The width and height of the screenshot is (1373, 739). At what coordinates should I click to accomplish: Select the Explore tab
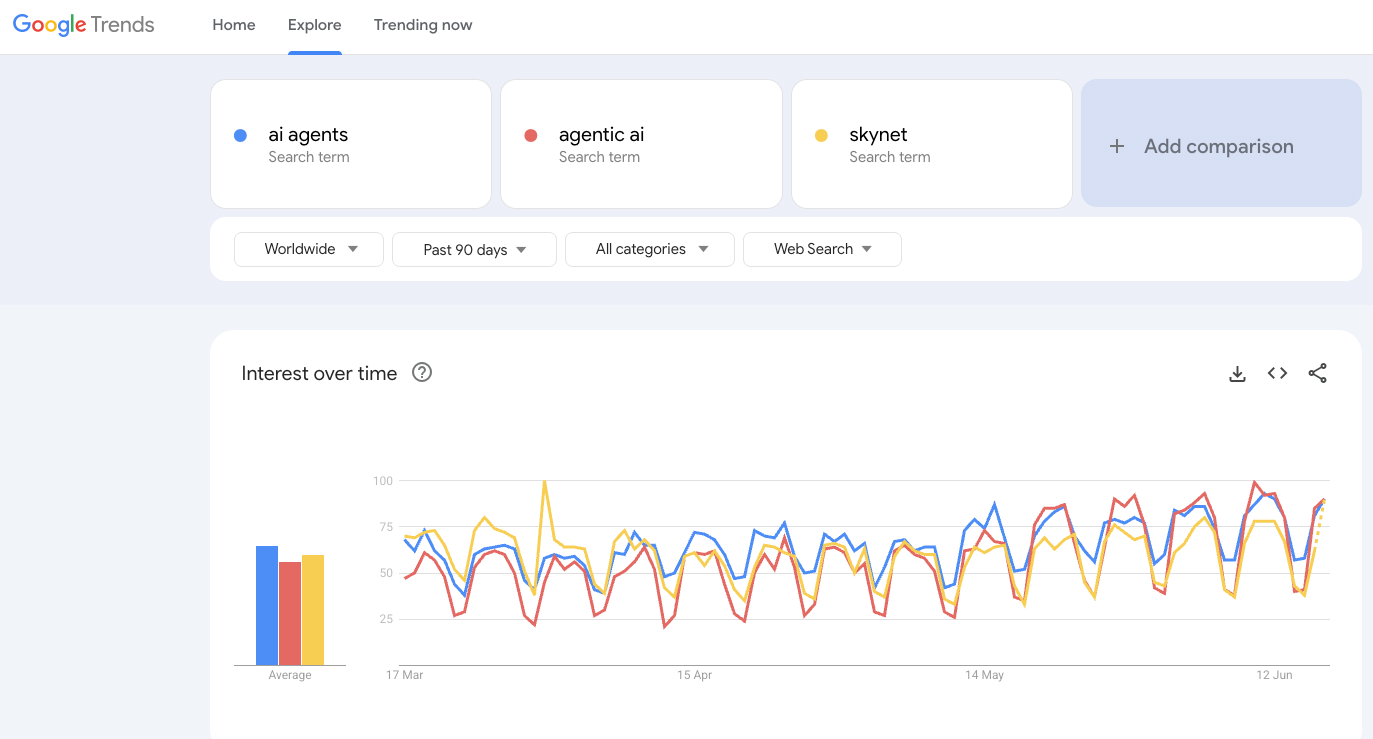coord(315,25)
